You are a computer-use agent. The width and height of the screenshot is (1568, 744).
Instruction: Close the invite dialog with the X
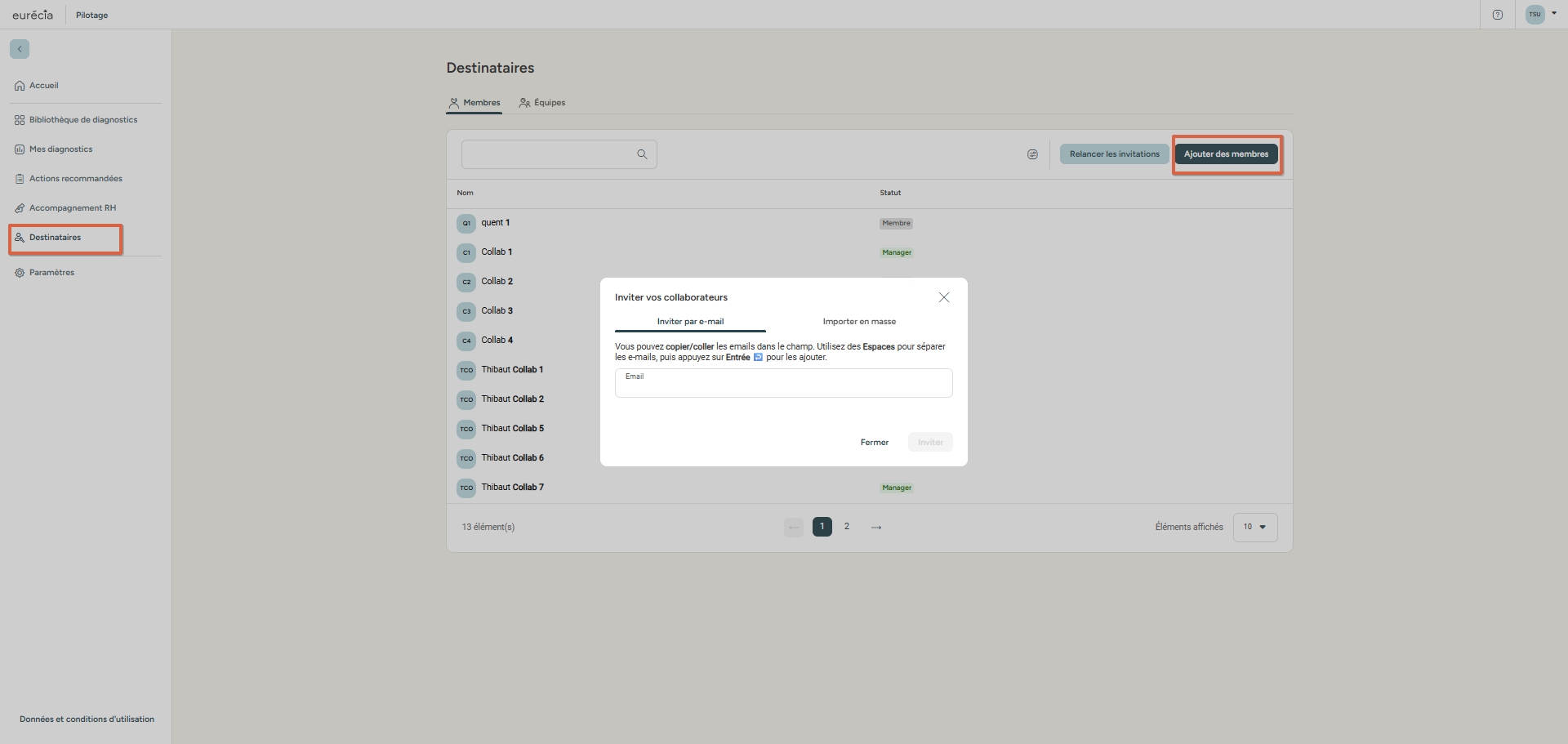click(943, 297)
